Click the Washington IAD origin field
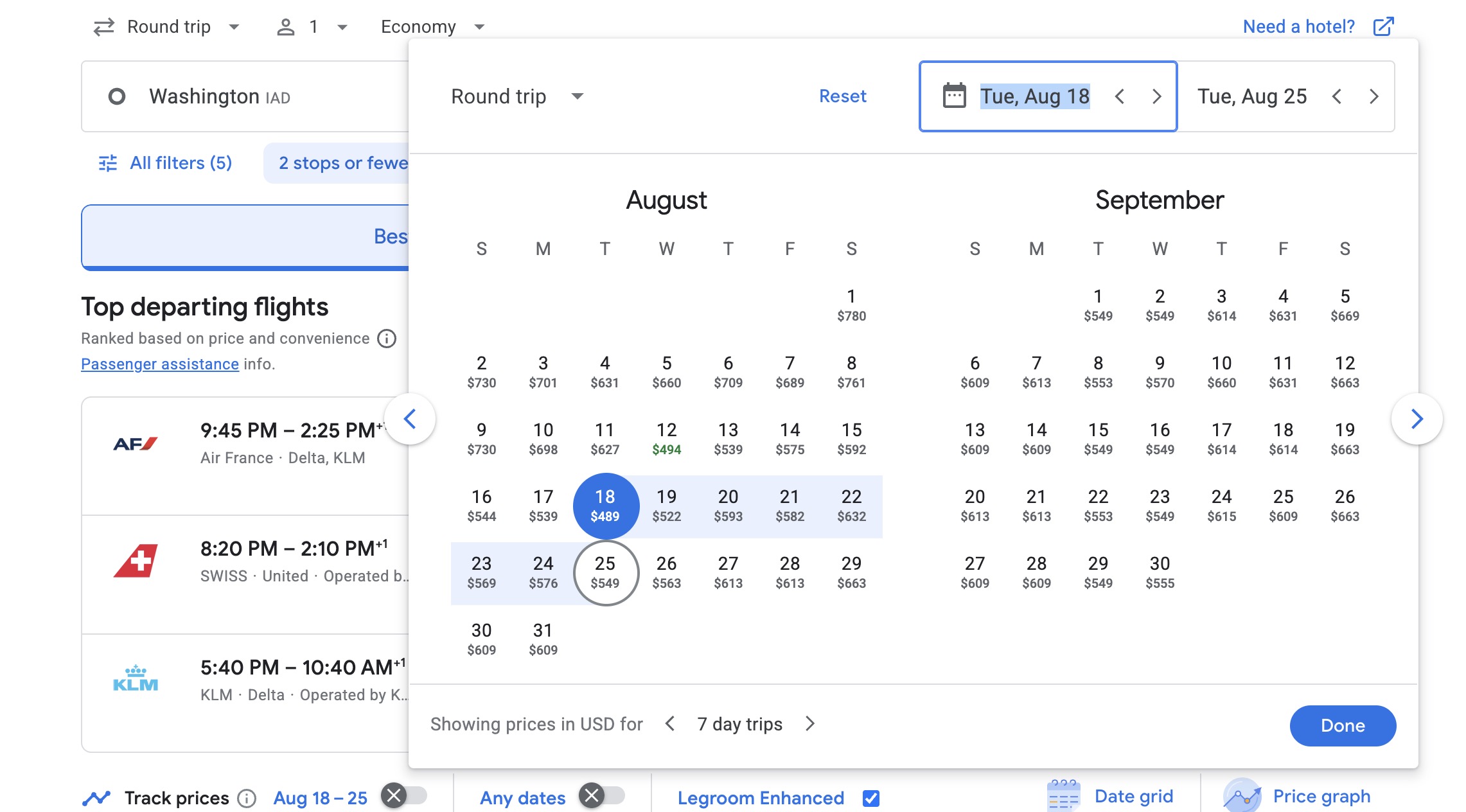 point(218,96)
